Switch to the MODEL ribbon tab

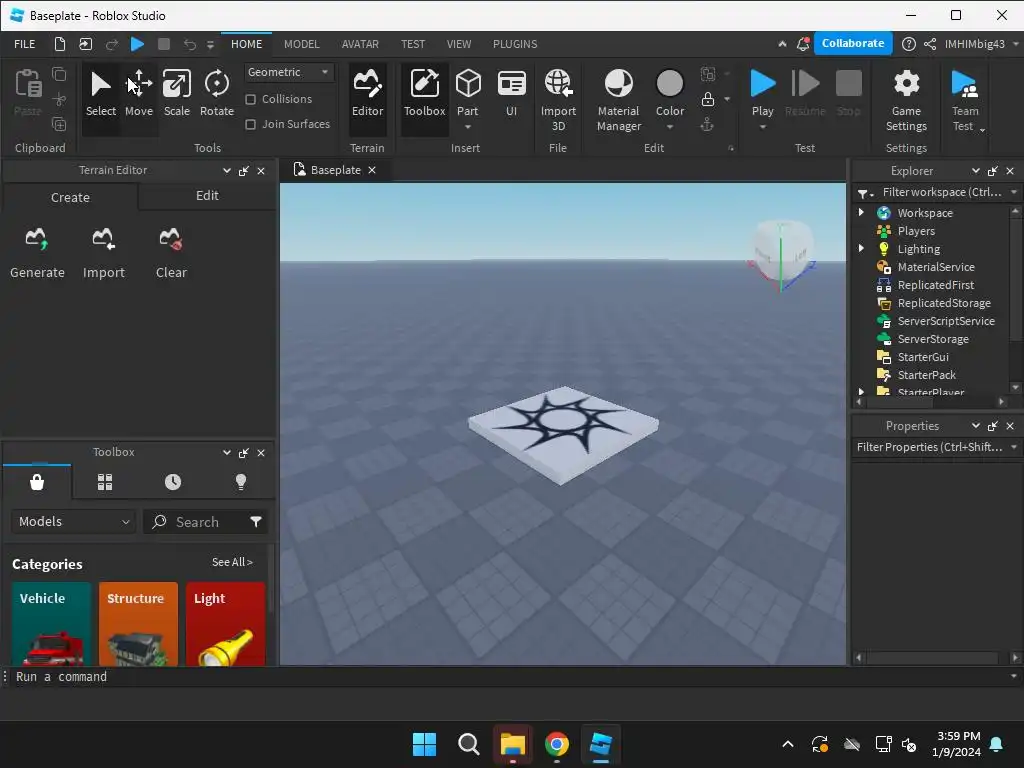[302, 44]
